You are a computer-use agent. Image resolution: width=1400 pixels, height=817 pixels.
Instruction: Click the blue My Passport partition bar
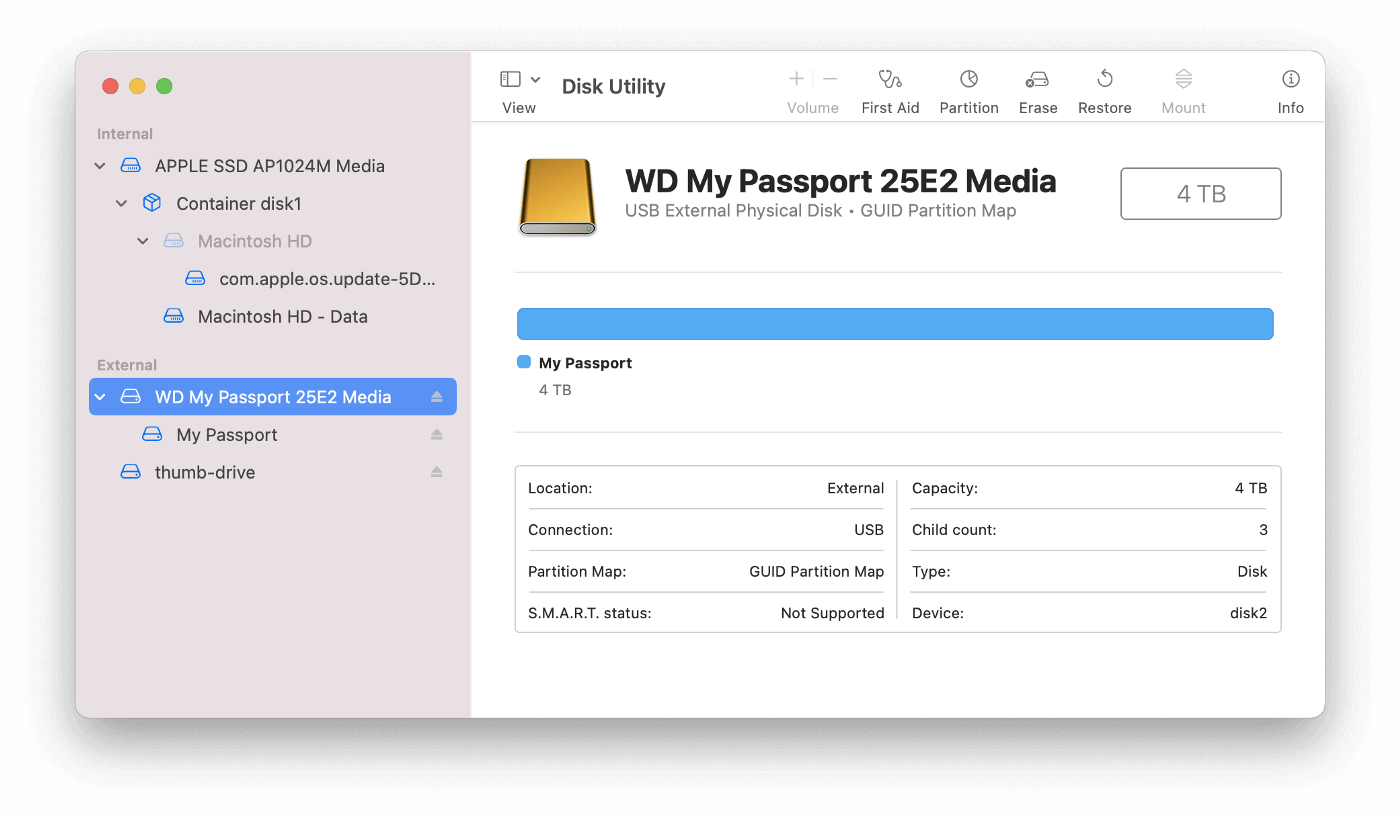pos(895,323)
